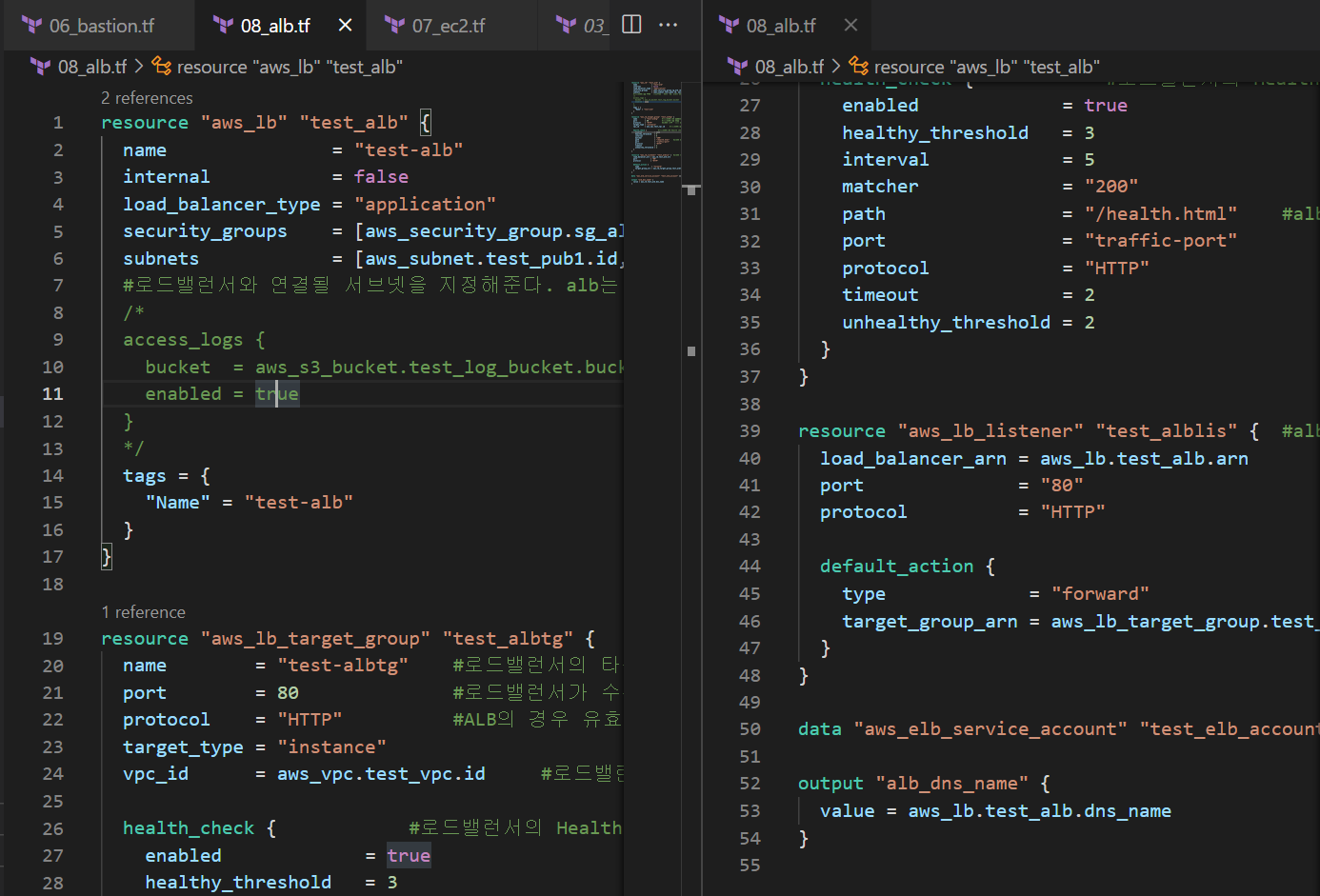Click 'aws_lb.test_alb.dns_name' on line 53
Viewport: 1320px width, 896px height.
click(x=1040, y=811)
